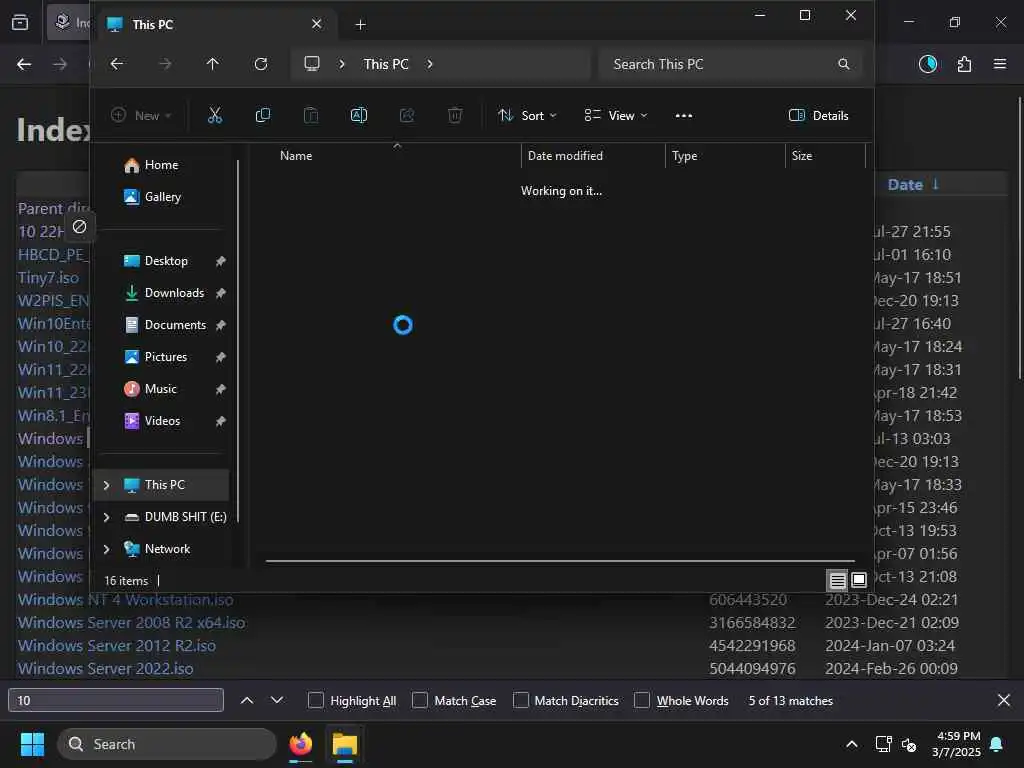Open the Windows Start menu
Screen dimensions: 1024x768
(32, 744)
